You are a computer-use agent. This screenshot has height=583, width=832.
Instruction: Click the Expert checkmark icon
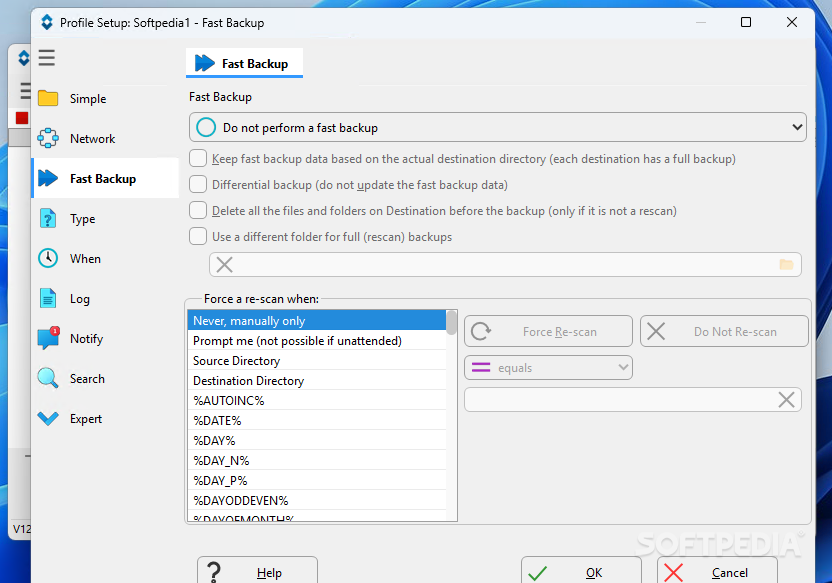pos(48,419)
